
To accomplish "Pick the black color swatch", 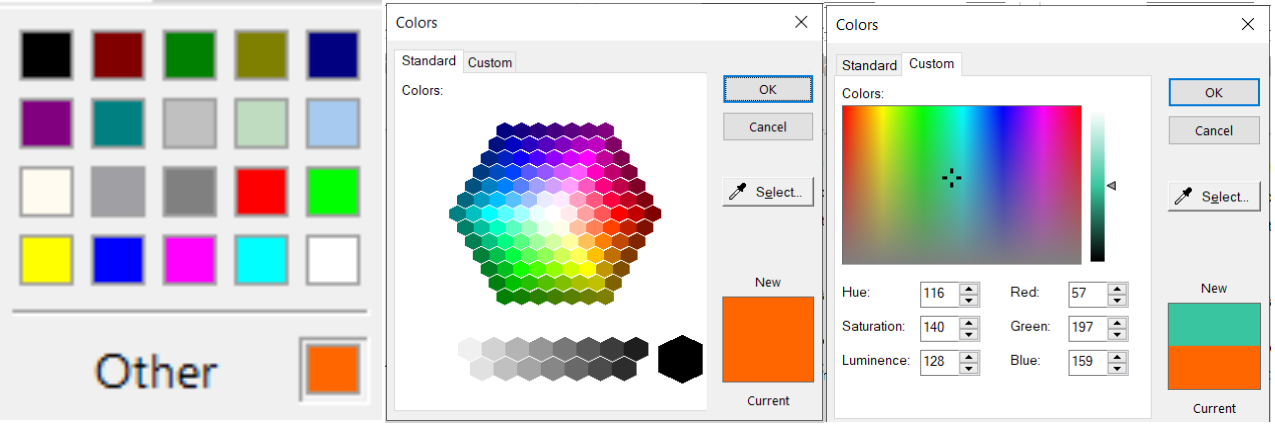I will [46, 55].
